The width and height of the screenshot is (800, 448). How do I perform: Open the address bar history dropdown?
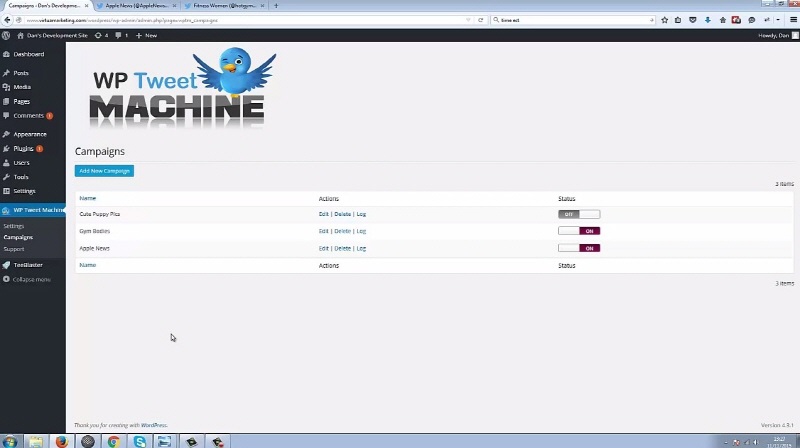[x=468, y=20]
